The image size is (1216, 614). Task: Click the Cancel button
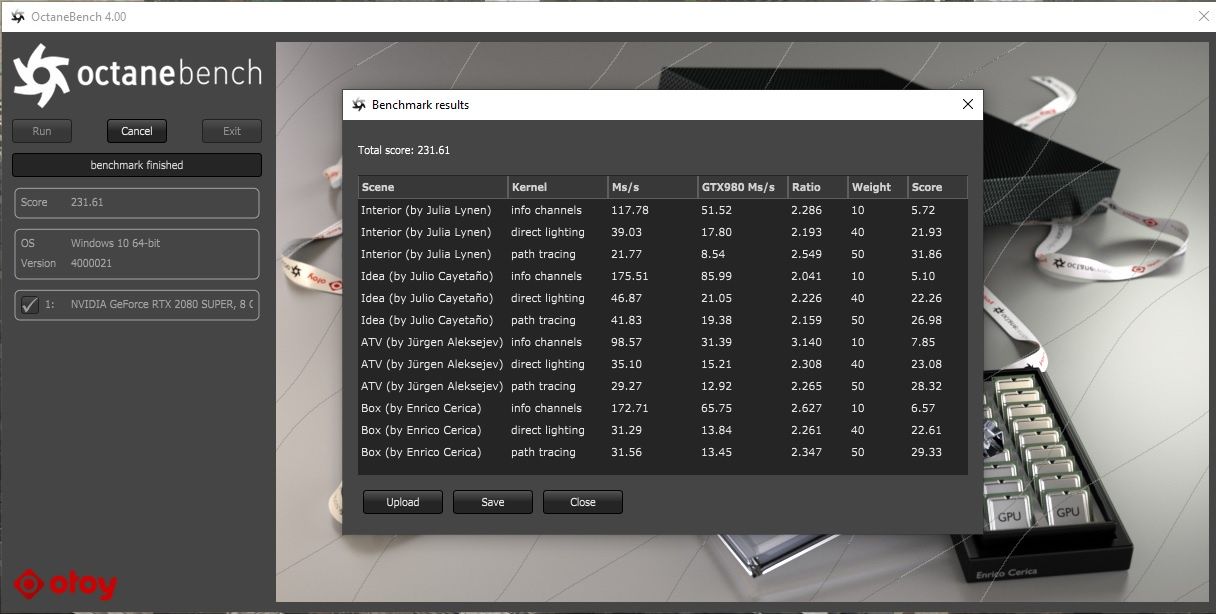[137, 131]
